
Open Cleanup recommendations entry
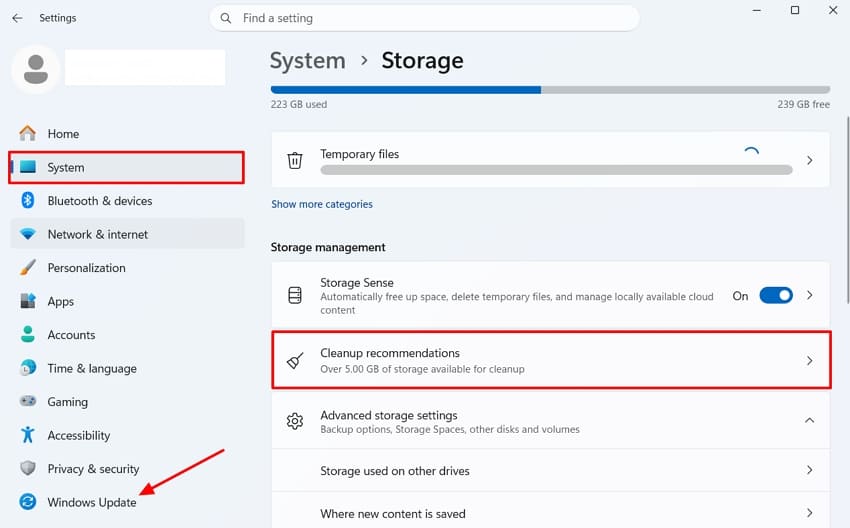[551, 360]
